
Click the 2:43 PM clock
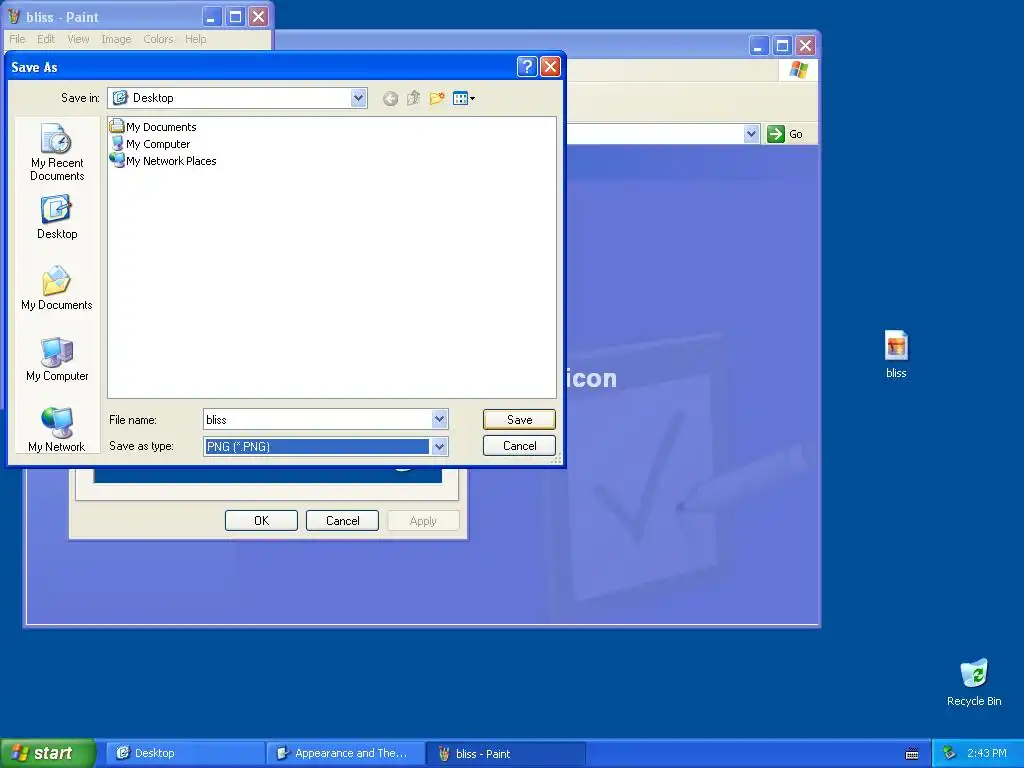pos(987,753)
